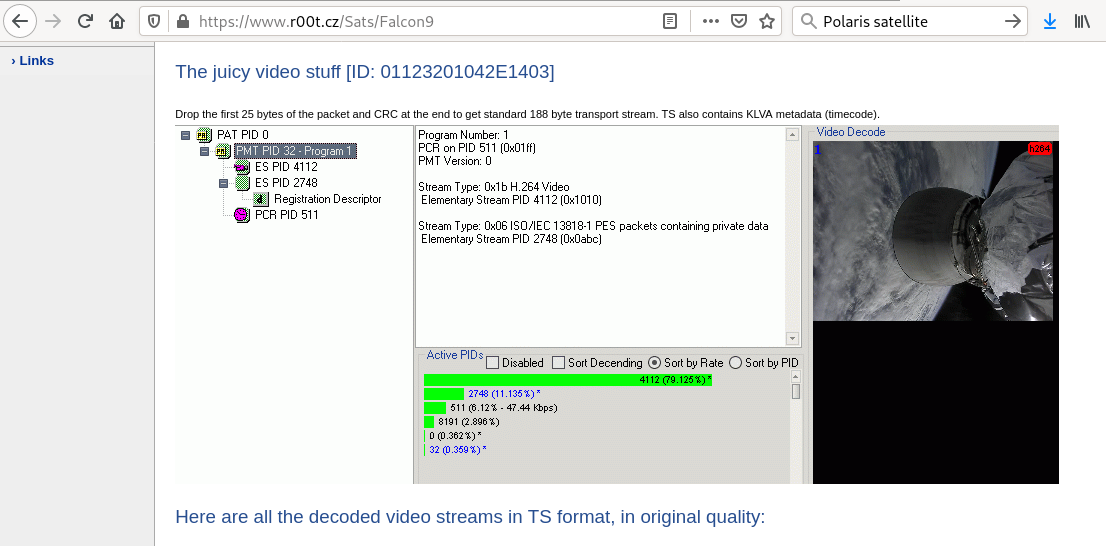This screenshot has height=546, width=1106.
Task: Open tracking protection shield icon
Action: pyautogui.click(x=154, y=21)
